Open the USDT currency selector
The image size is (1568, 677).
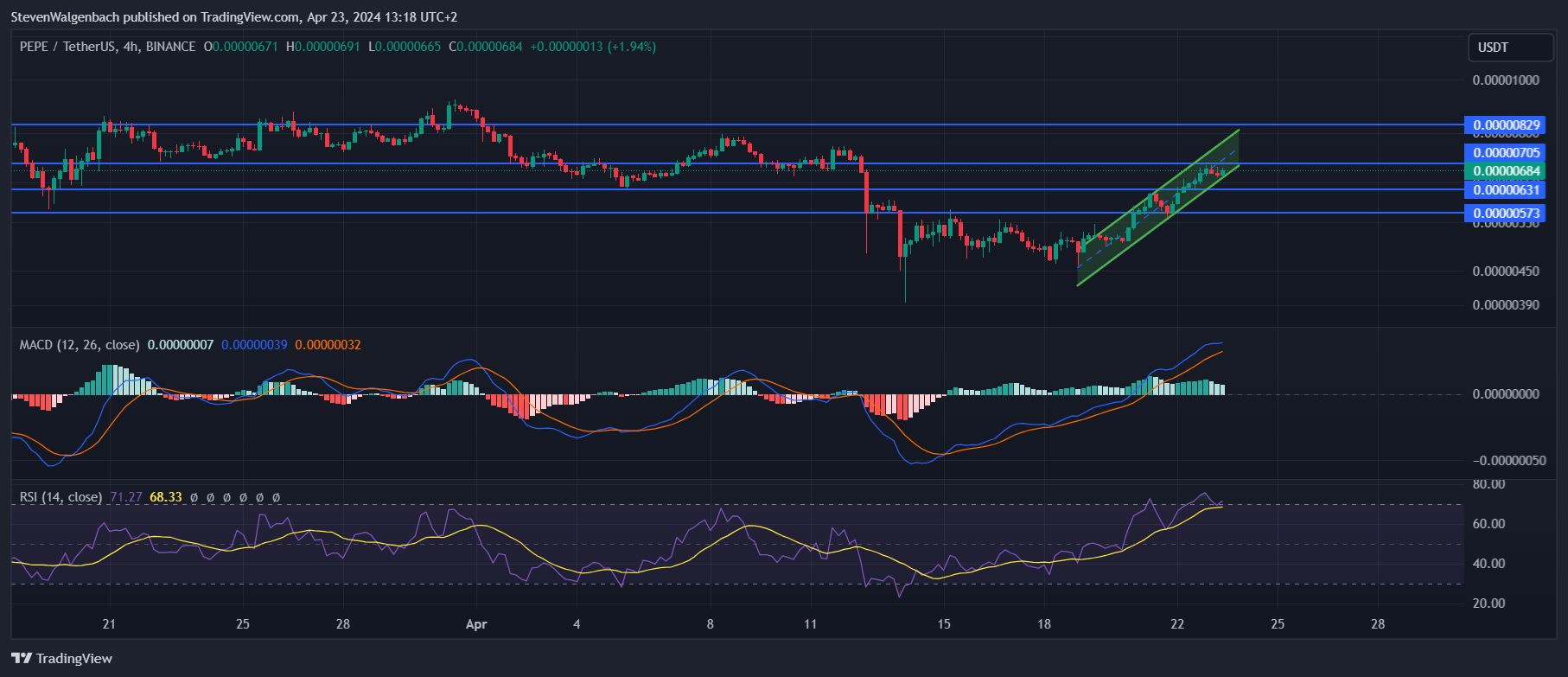click(x=1510, y=48)
